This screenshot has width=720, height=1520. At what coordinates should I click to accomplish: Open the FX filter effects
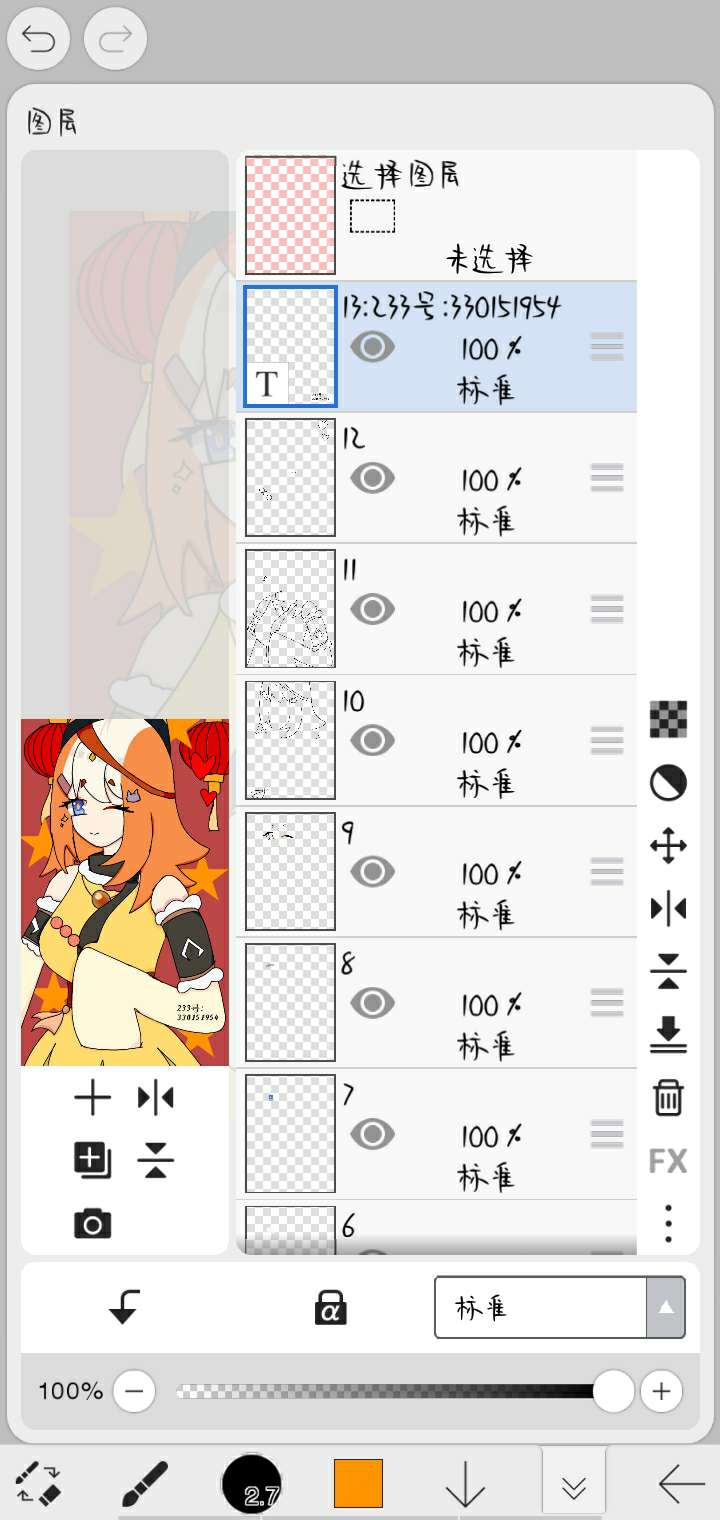point(668,1161)
